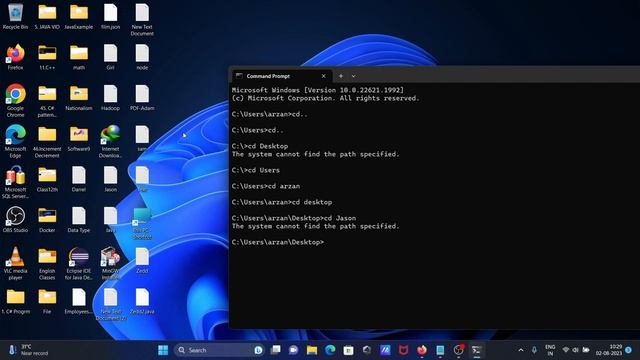640x360 pixels.
Task: Close the Command Prompt tab
Action: 323,76
